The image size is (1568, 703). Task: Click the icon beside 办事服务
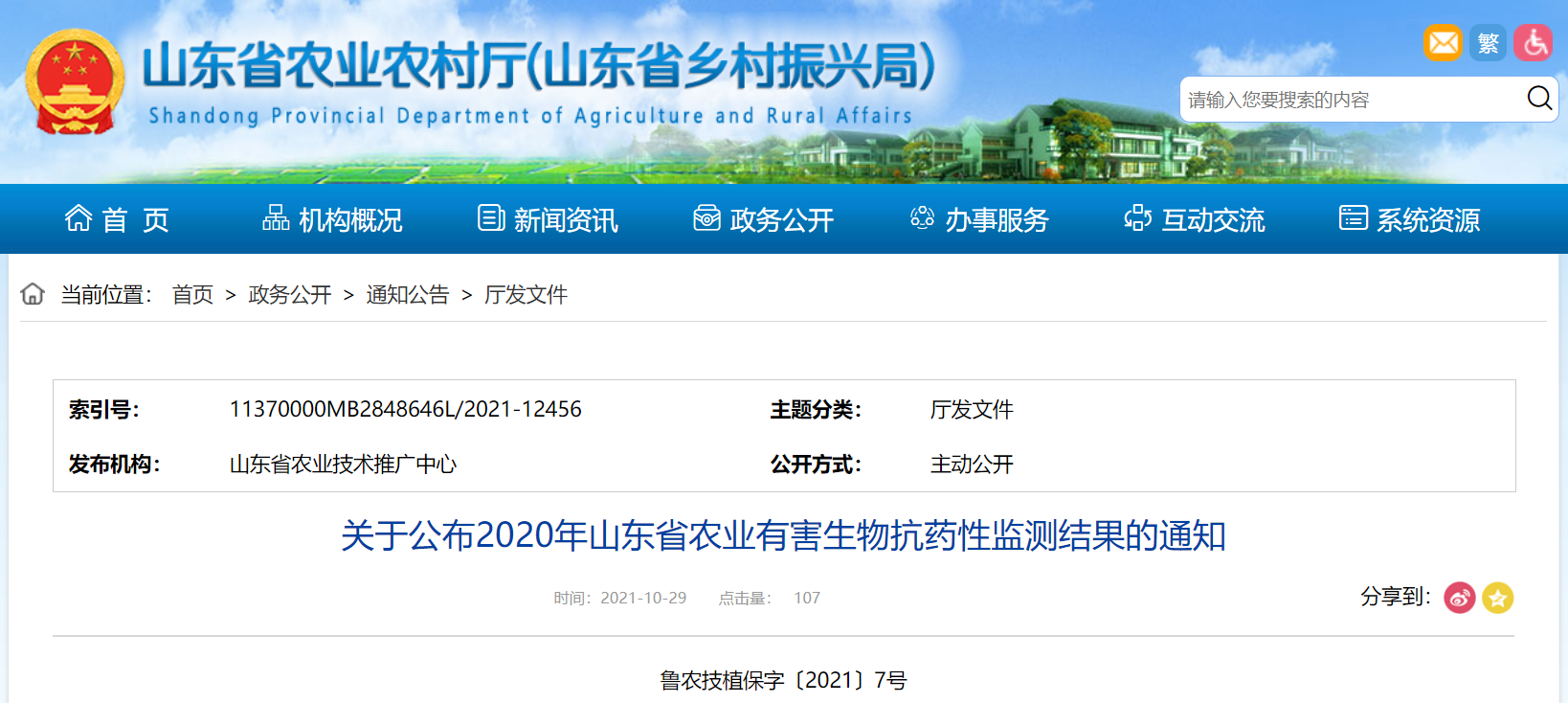click(x=922, y=218)
